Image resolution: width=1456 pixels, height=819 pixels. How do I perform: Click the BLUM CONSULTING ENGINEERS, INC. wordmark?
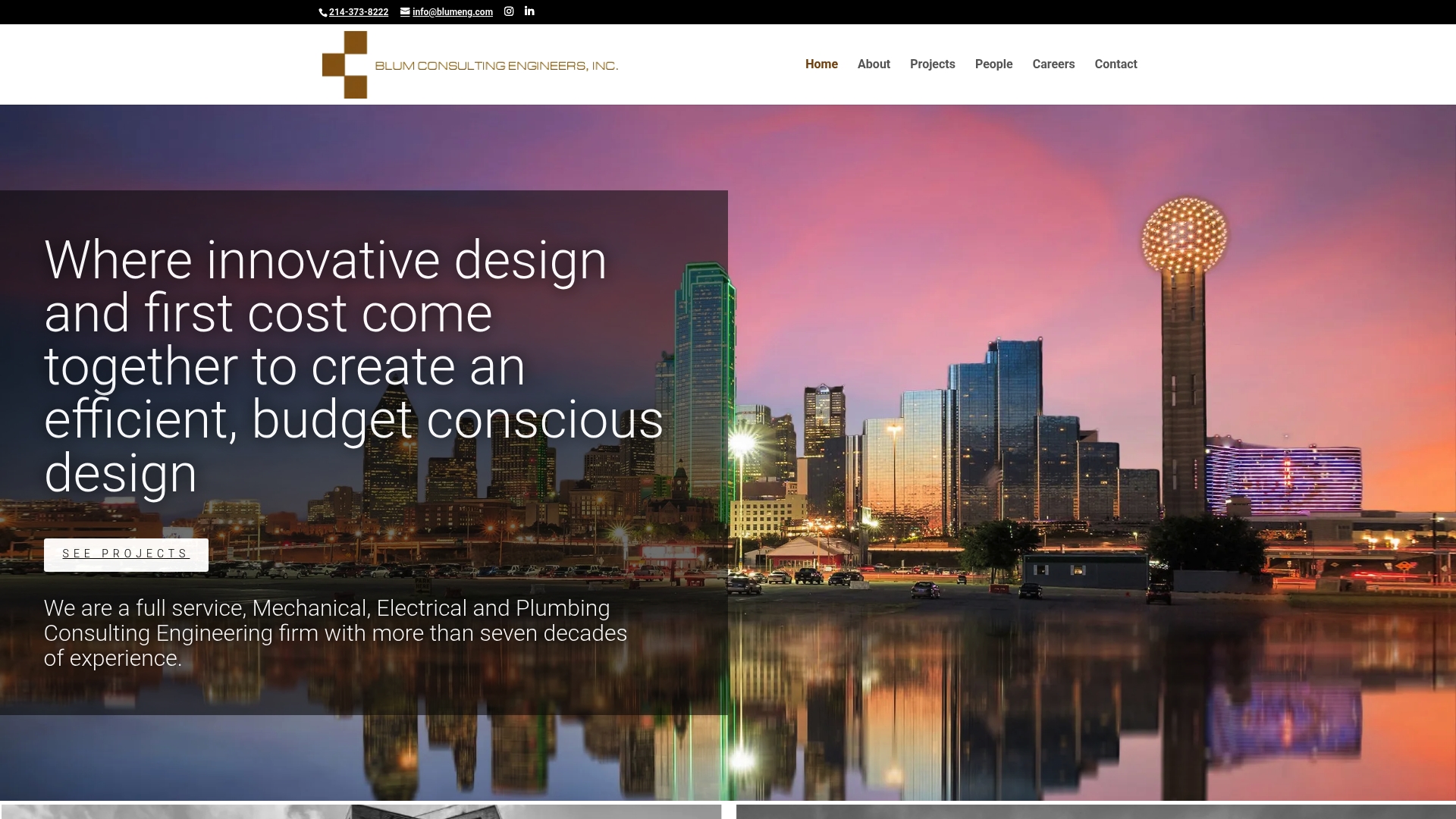pos(497,64)
